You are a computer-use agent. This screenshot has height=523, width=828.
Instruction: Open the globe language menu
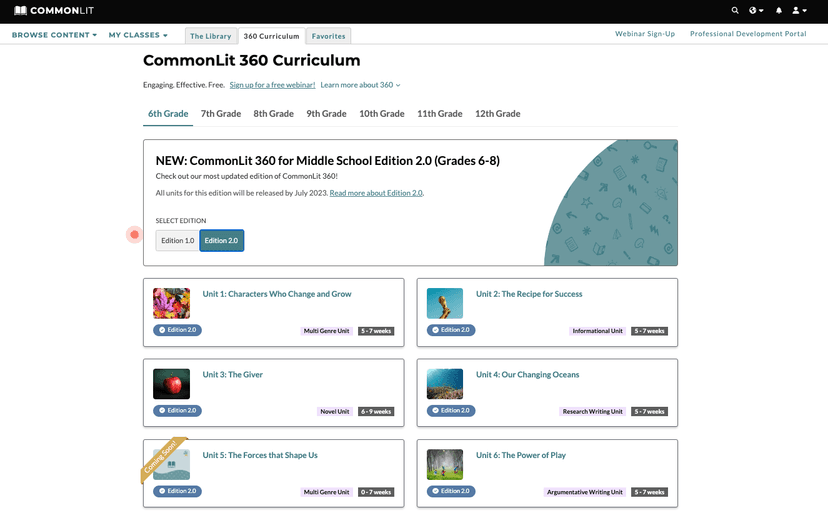[x=756, y=11]
